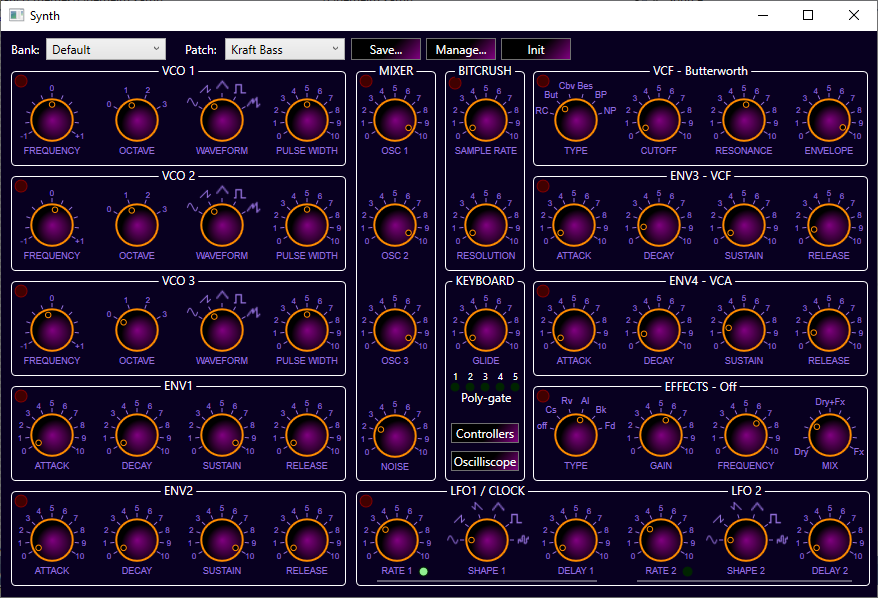The height and width of the screenshot is (598, 878).
Task: Toggle the VCO 3 power LED
Action: [x=21, y=291]
